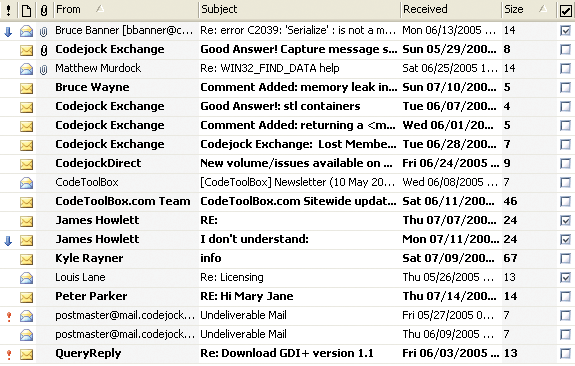Check the Kyle Rayner message checkbox
Image resolution: width=575 pixels, height=366 pixels.
tap(566, 259)
